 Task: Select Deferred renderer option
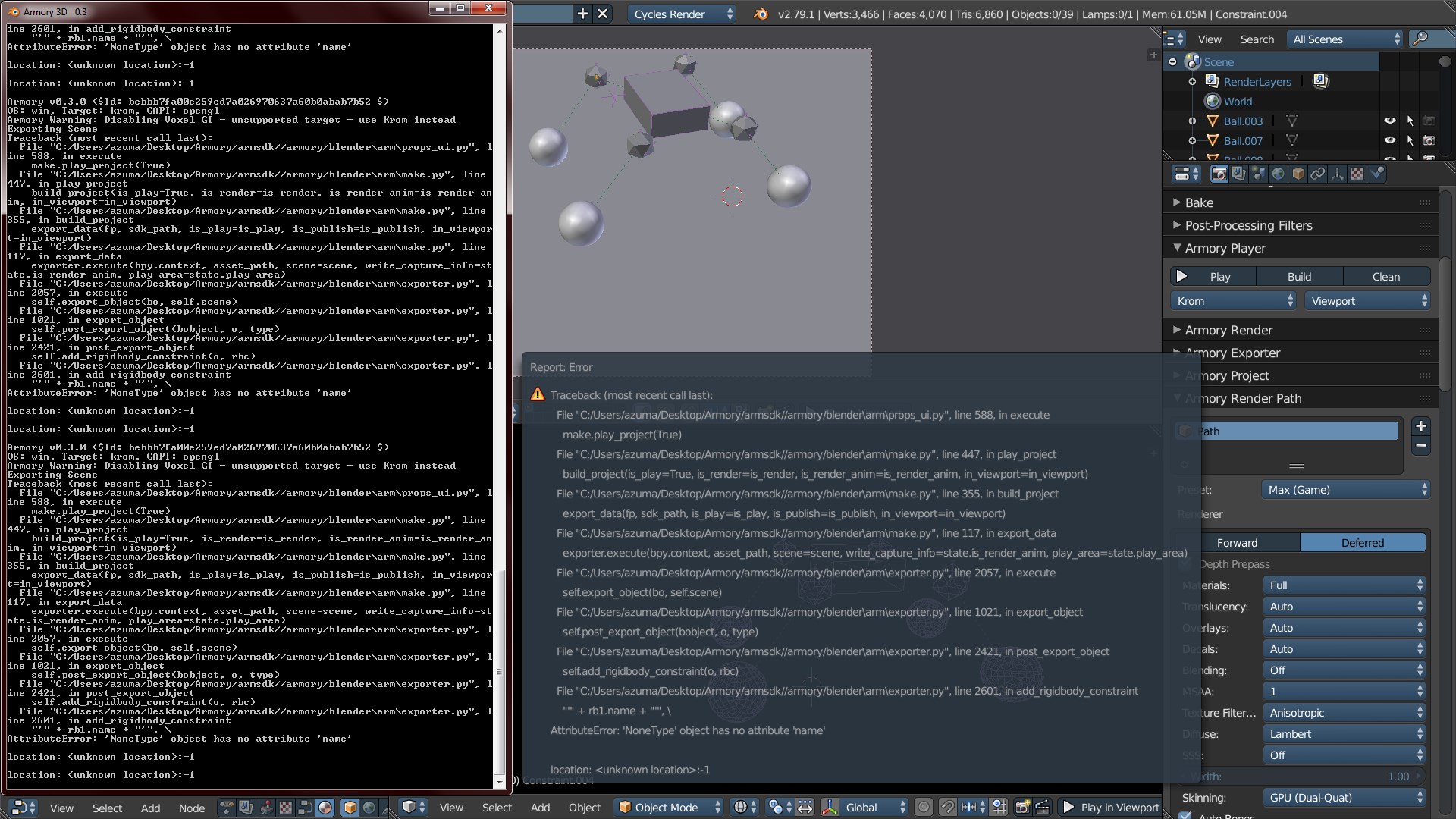click(1363, 542)
